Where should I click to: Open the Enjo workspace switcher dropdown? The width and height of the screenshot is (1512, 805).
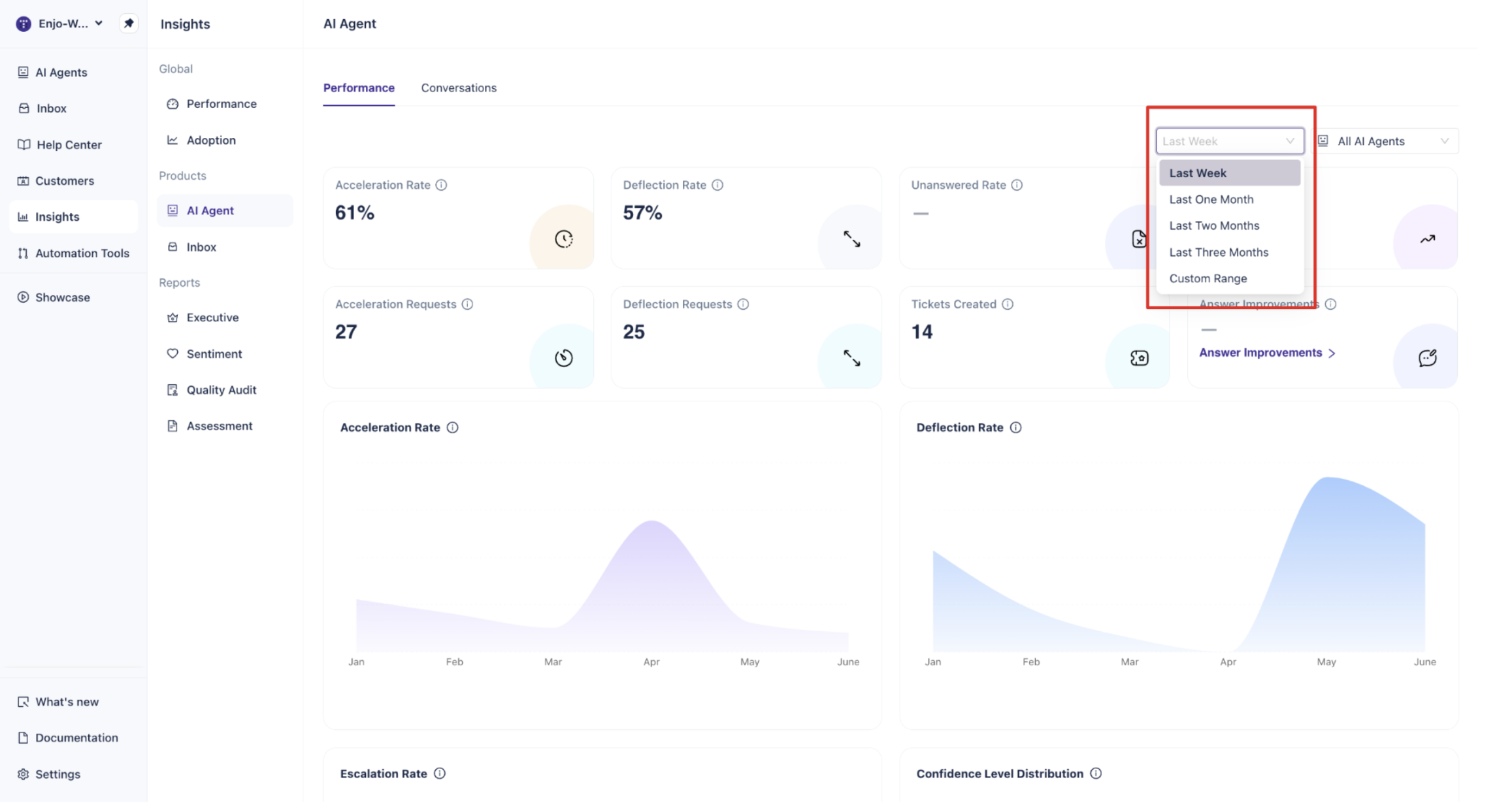click(59, 24)
